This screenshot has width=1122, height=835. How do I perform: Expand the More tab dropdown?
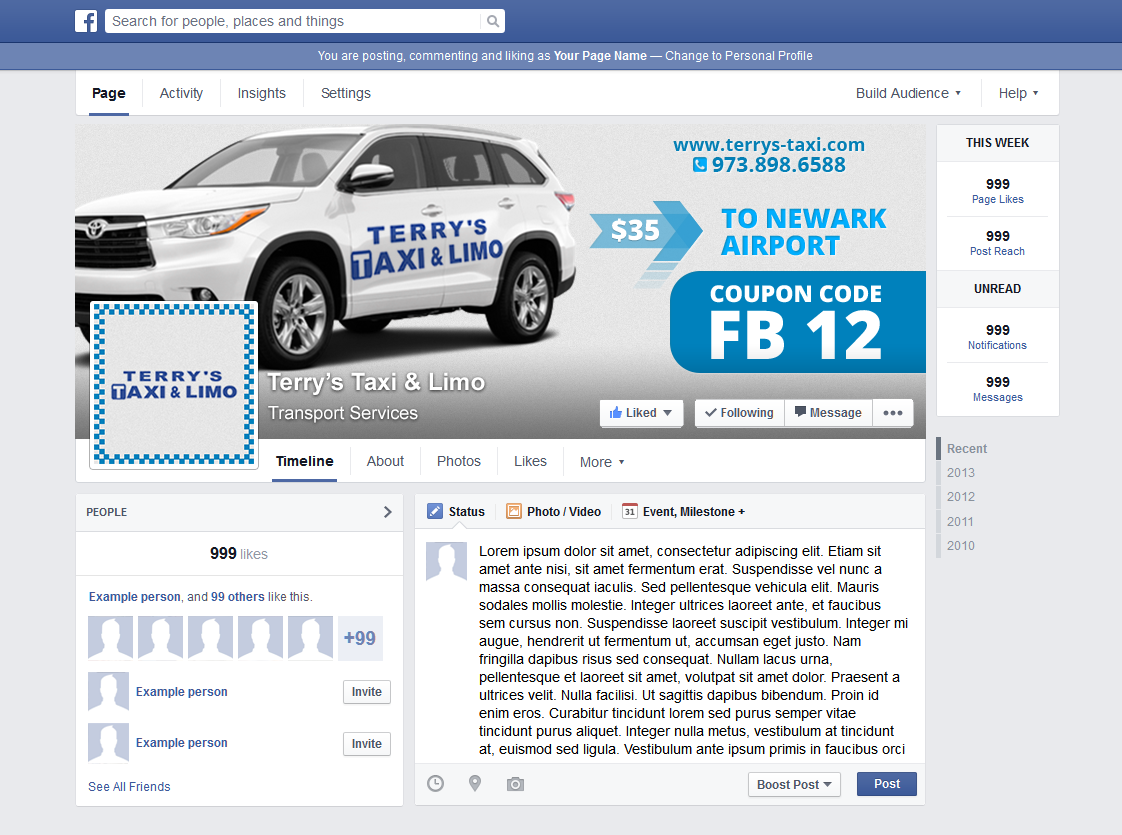tap(601, 461)
